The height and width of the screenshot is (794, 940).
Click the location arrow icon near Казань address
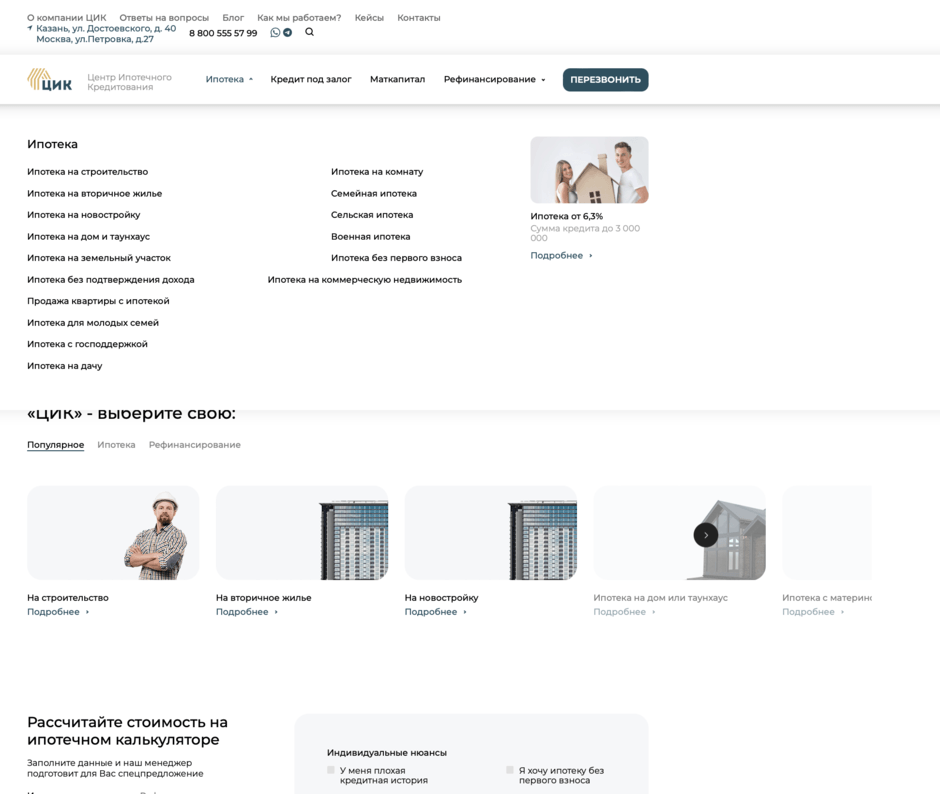30,28
